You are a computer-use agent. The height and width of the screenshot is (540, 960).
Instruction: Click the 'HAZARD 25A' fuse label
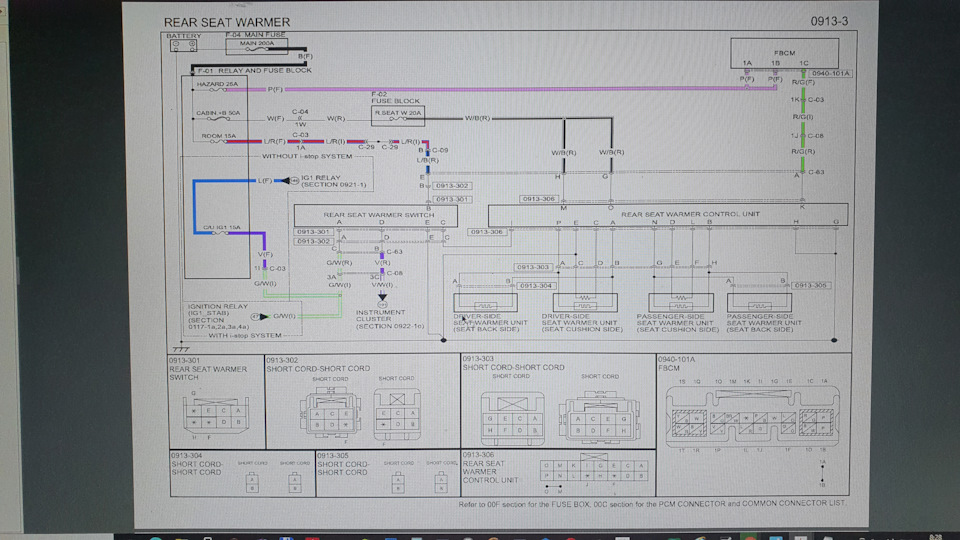point(217,84)
